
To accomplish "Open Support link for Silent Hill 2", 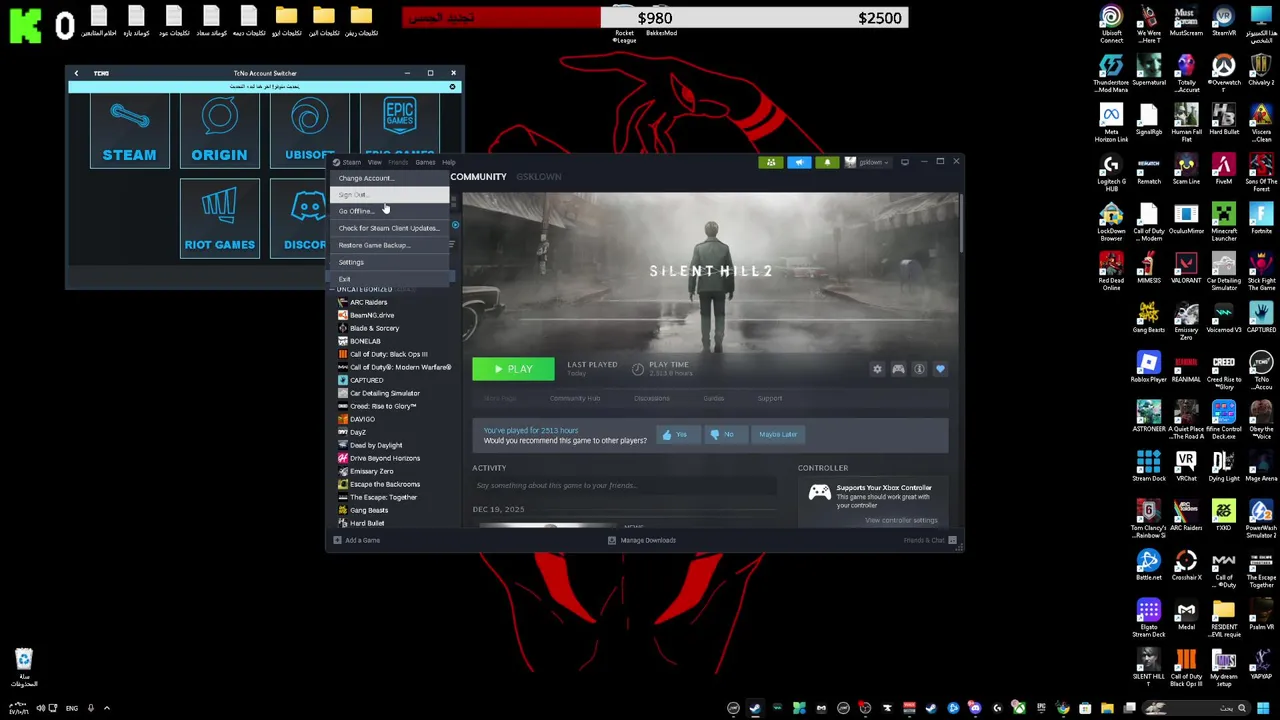I will (770, 398).
